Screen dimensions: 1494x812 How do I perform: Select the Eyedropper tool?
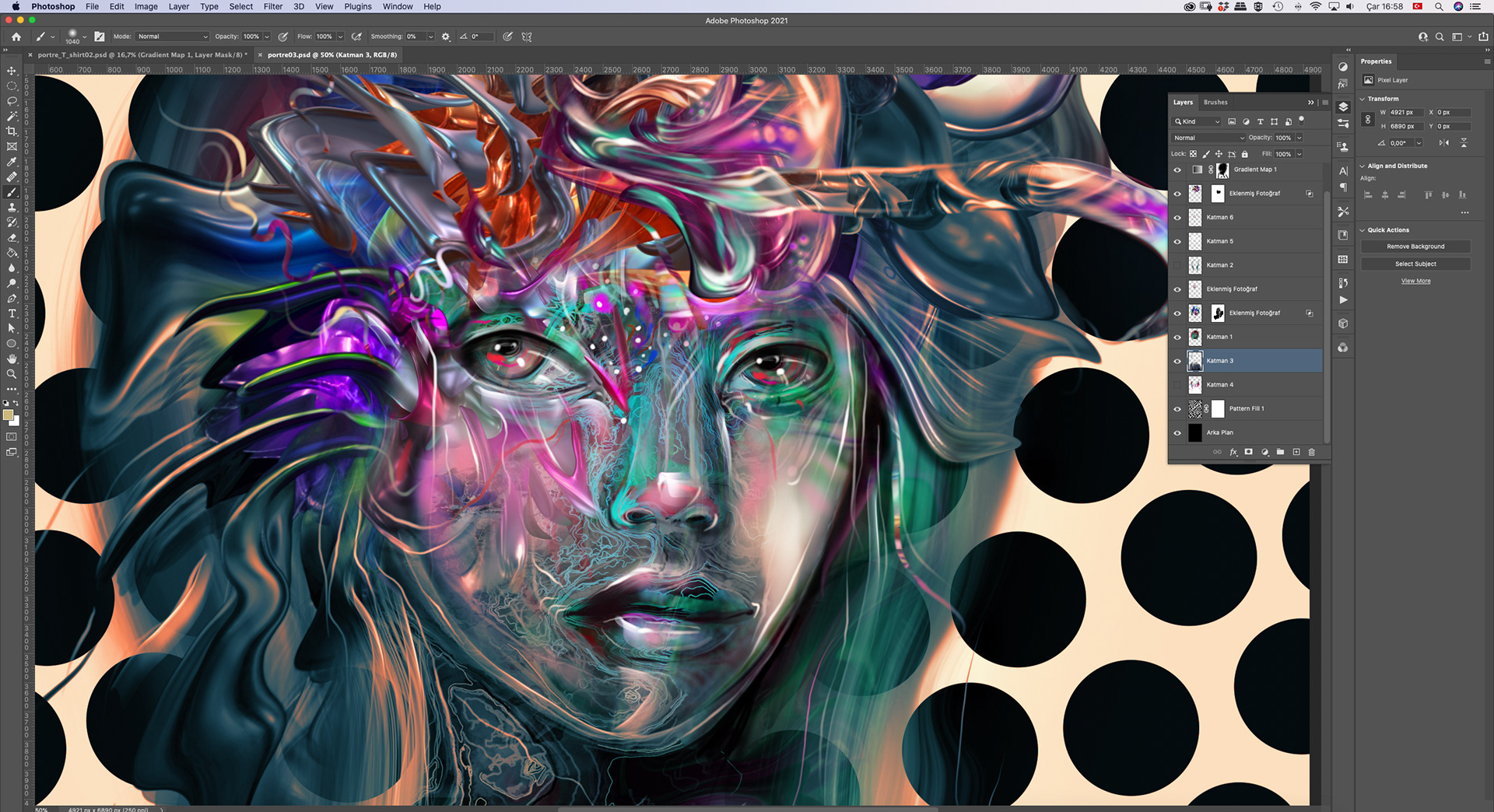(12, 162)
